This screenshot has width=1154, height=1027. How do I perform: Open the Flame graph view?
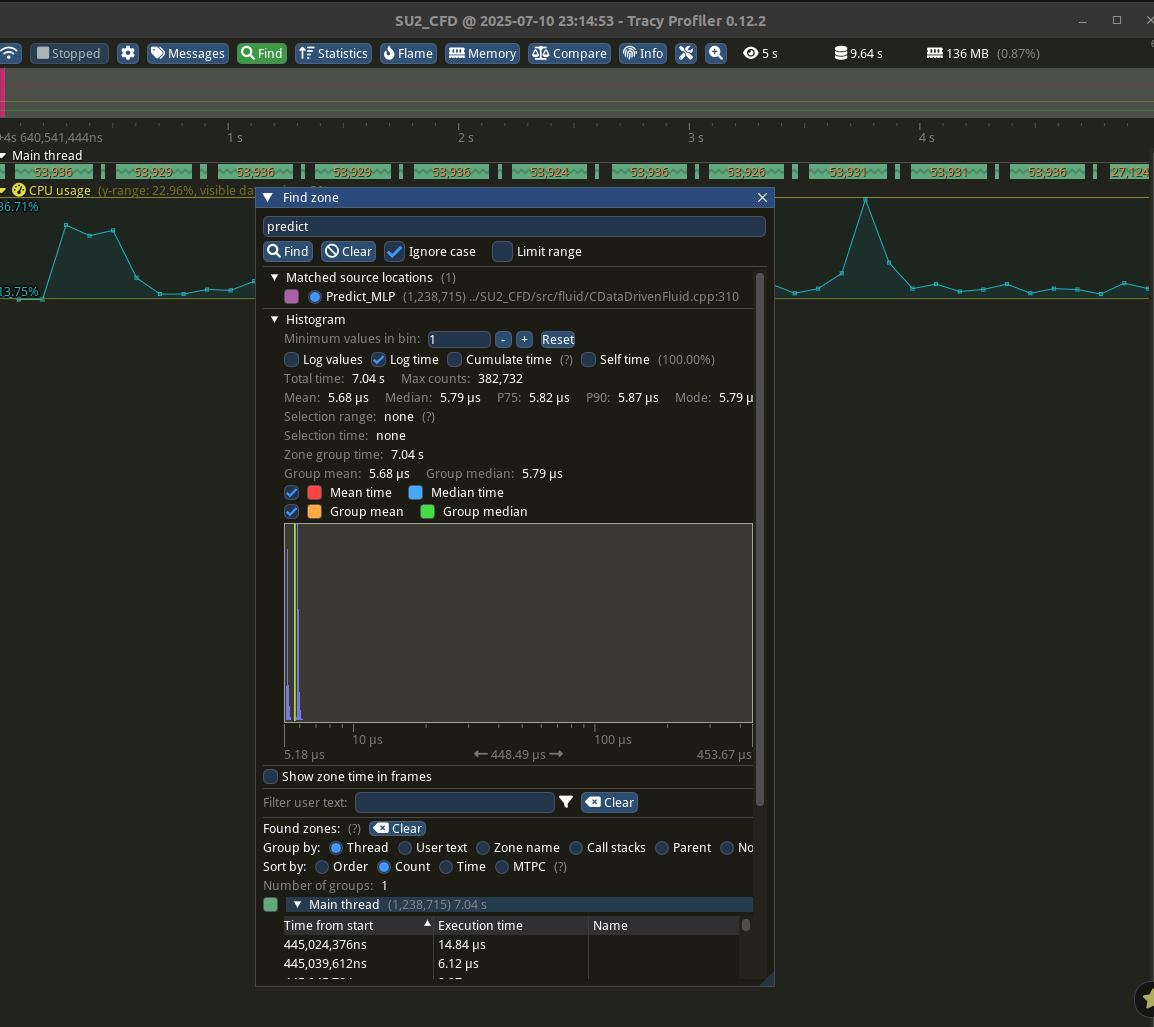pyautogui.click(x=408, y=53)
